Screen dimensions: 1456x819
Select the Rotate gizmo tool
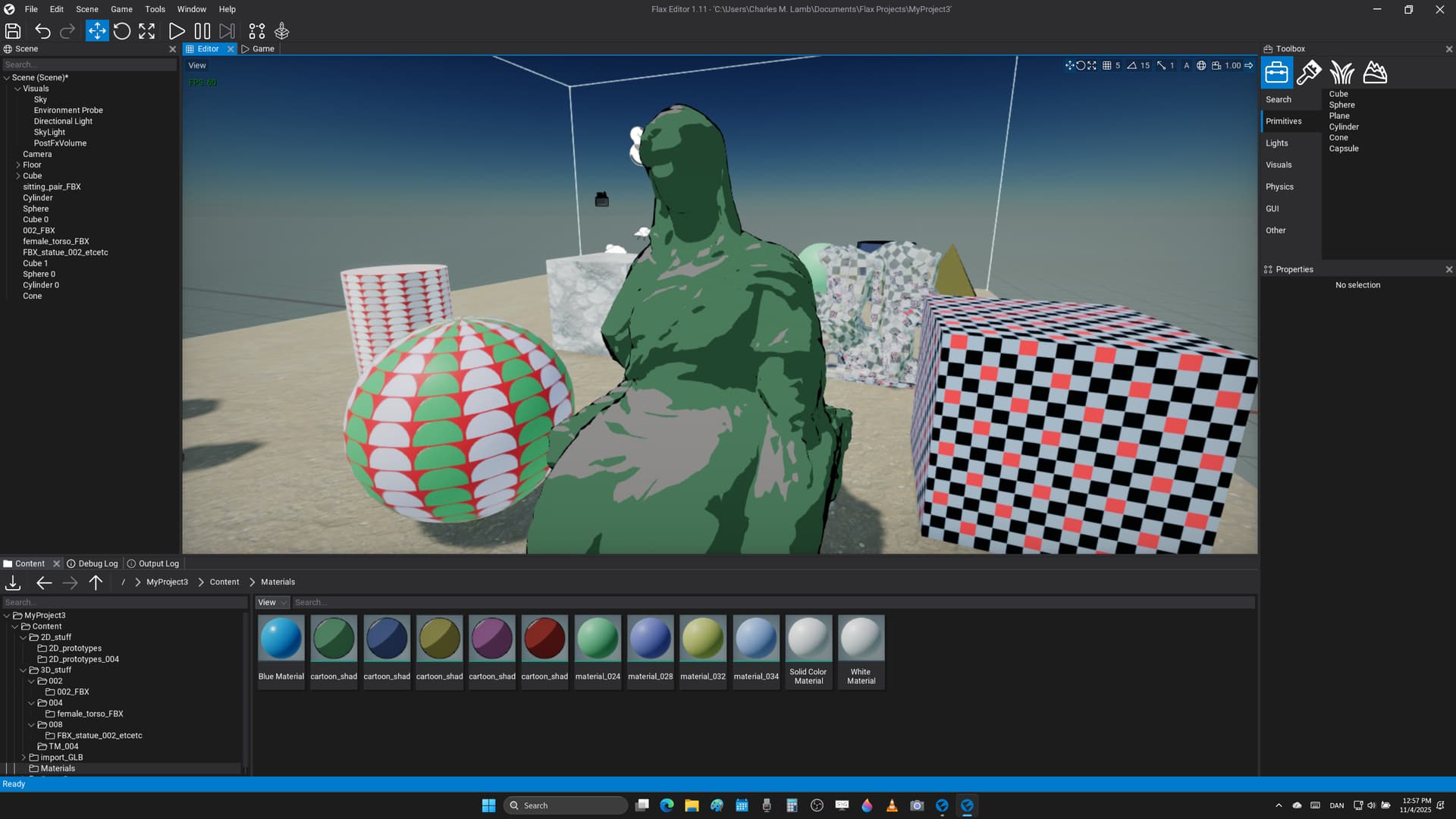tap(122, 31)
